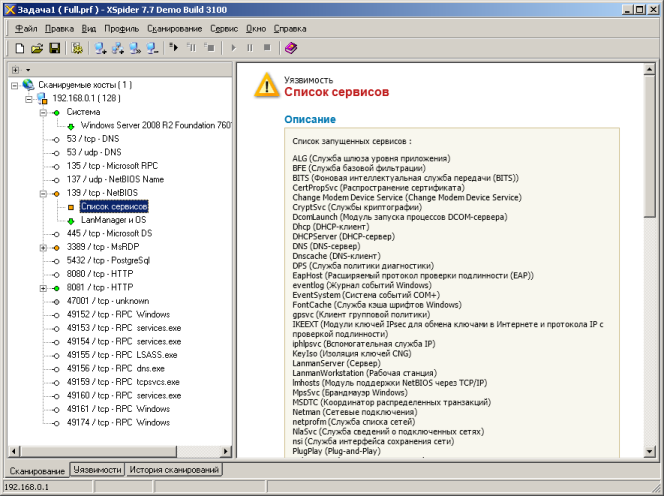Screen dimensions: 664x496
Task: Collapse the Система tree node
Action: 43,113
